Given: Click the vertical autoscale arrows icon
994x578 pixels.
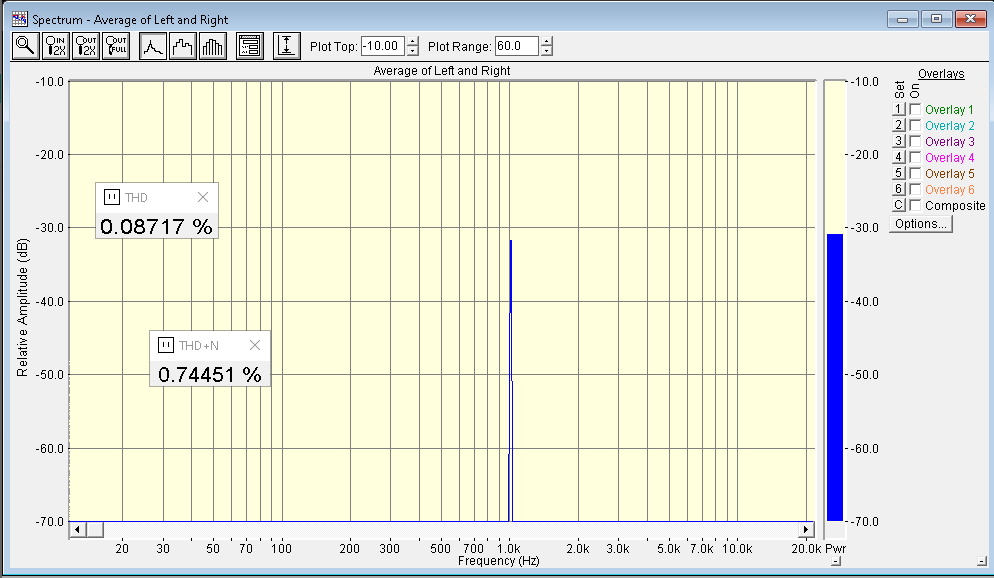Looking at the screenshot, I should coord(287,46).
